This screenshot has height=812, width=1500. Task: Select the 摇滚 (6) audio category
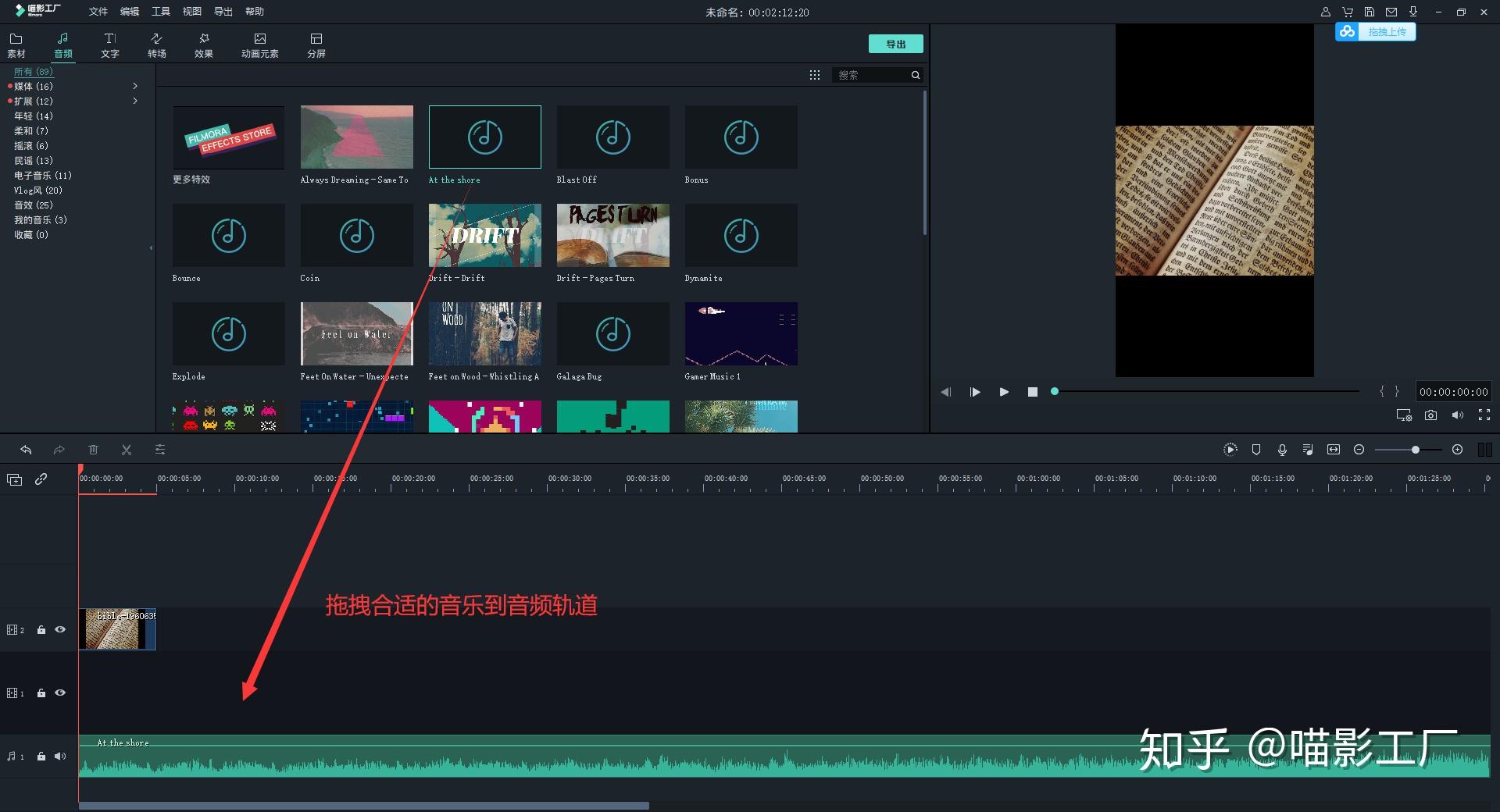pos(31,145)
